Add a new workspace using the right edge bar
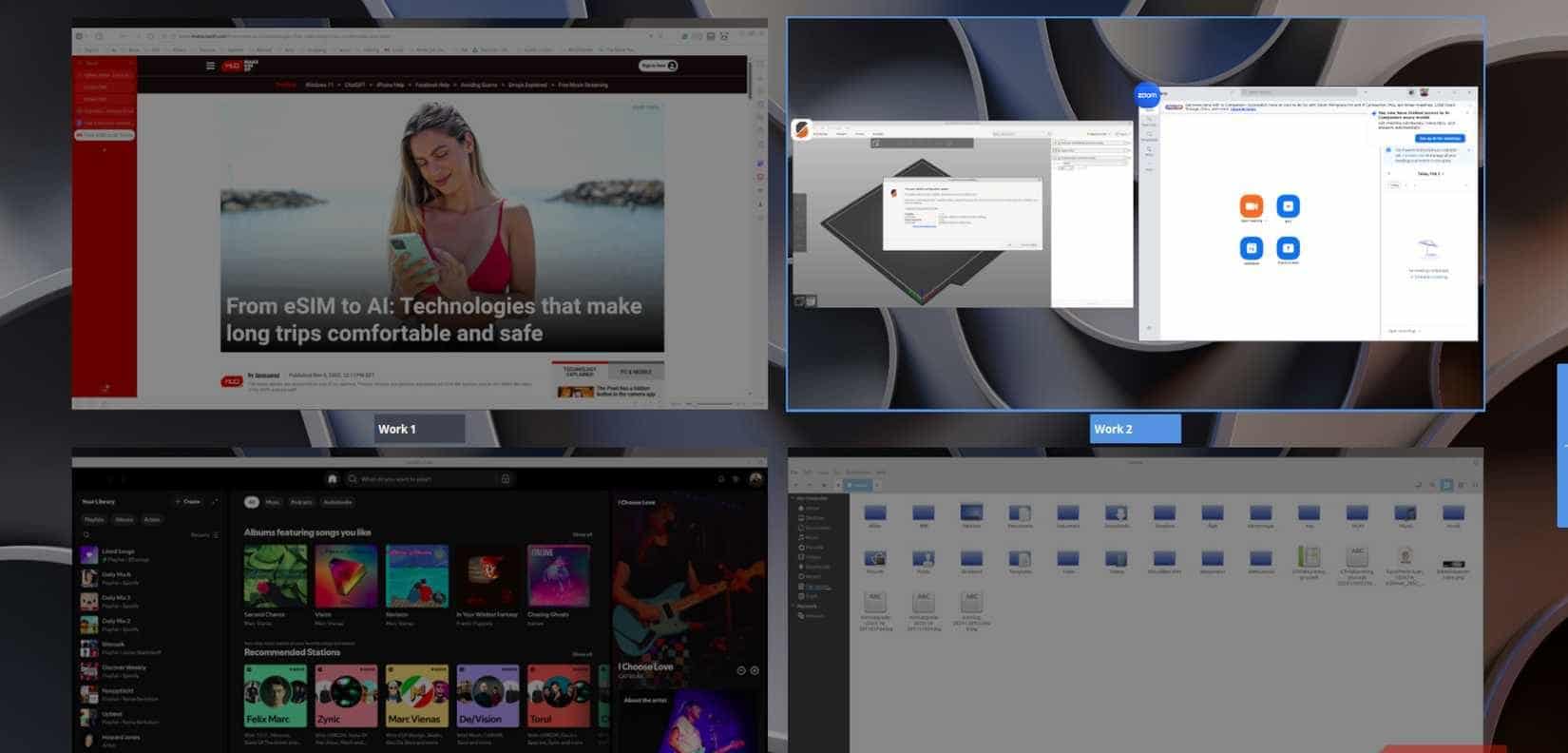Viewport: 1568px width, 753px height. (x=1562, y=445)
